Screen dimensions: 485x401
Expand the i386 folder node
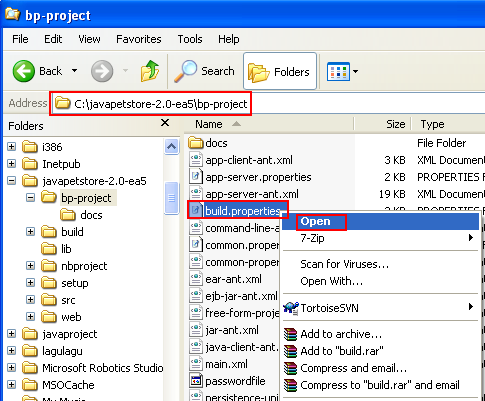pyautogui.click(x=11, y=147)
